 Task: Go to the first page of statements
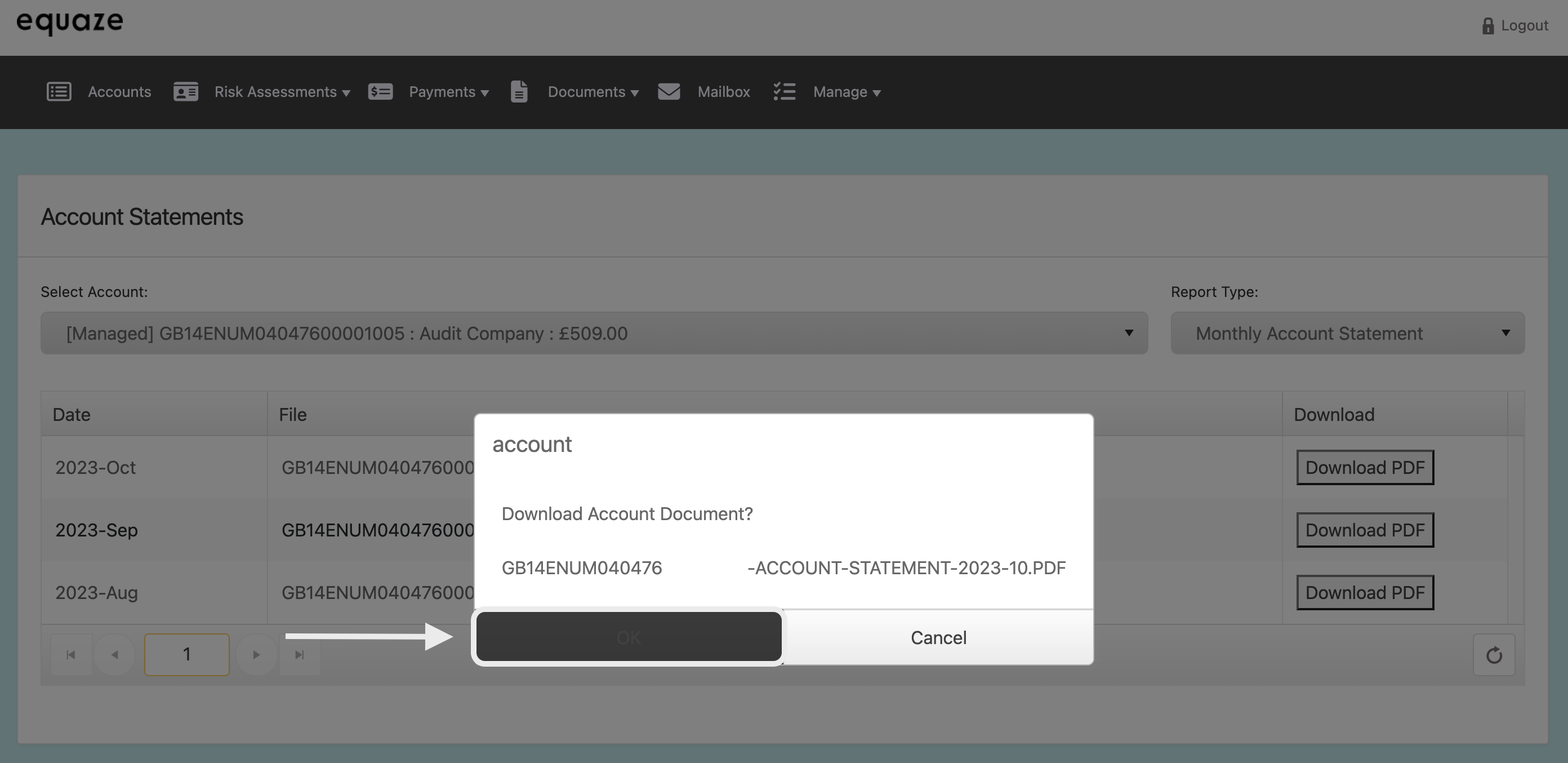[70, 655]
